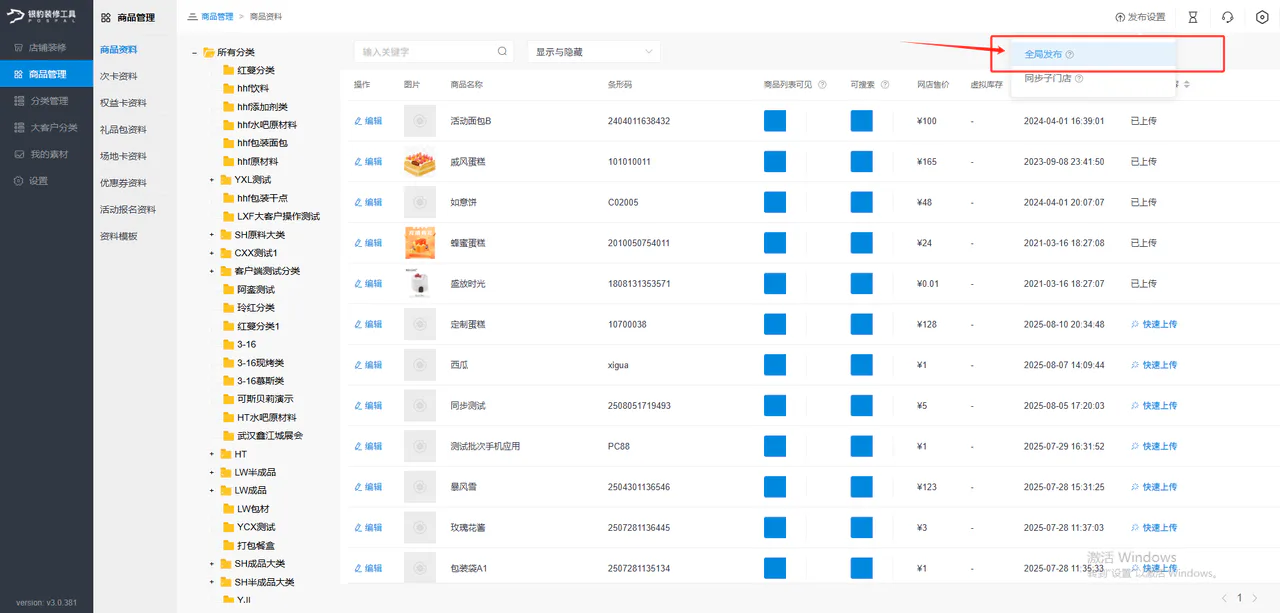This screenshot has width=1280, height=613.
Task: Switch to the 优惠券资料 submenu
Action: point(123,183)
